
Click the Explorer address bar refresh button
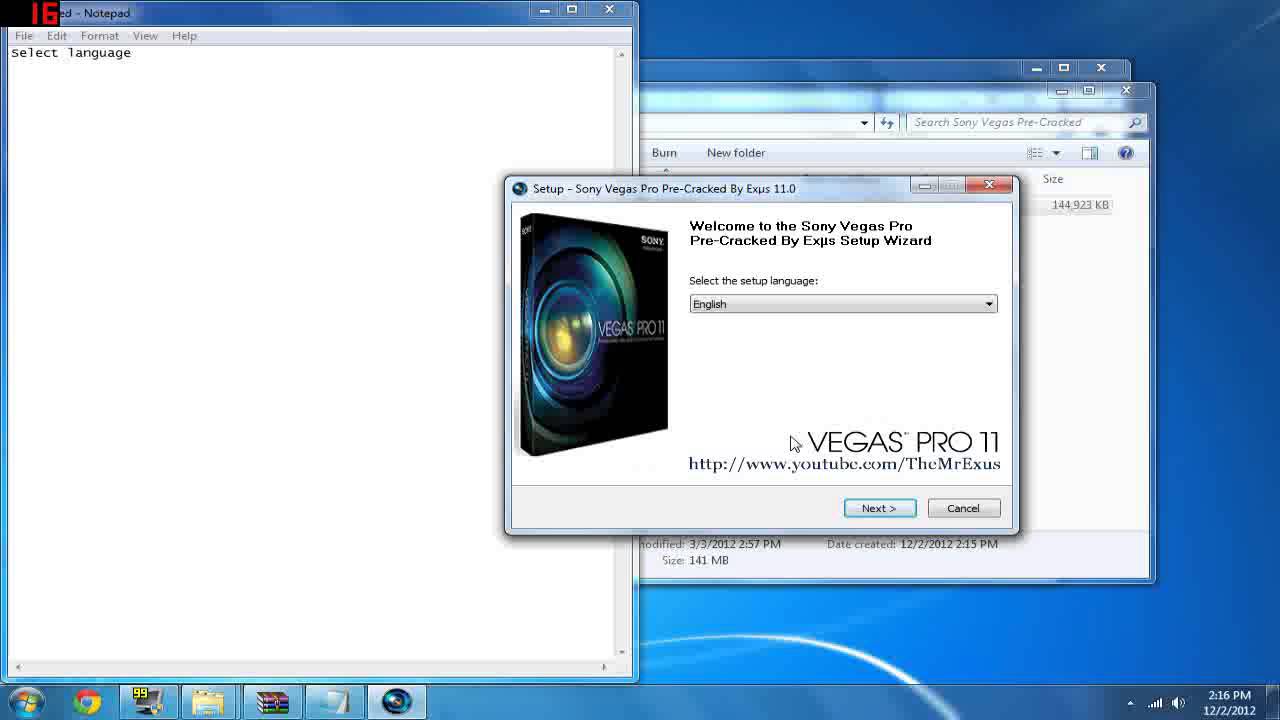(x=887, y=123)
